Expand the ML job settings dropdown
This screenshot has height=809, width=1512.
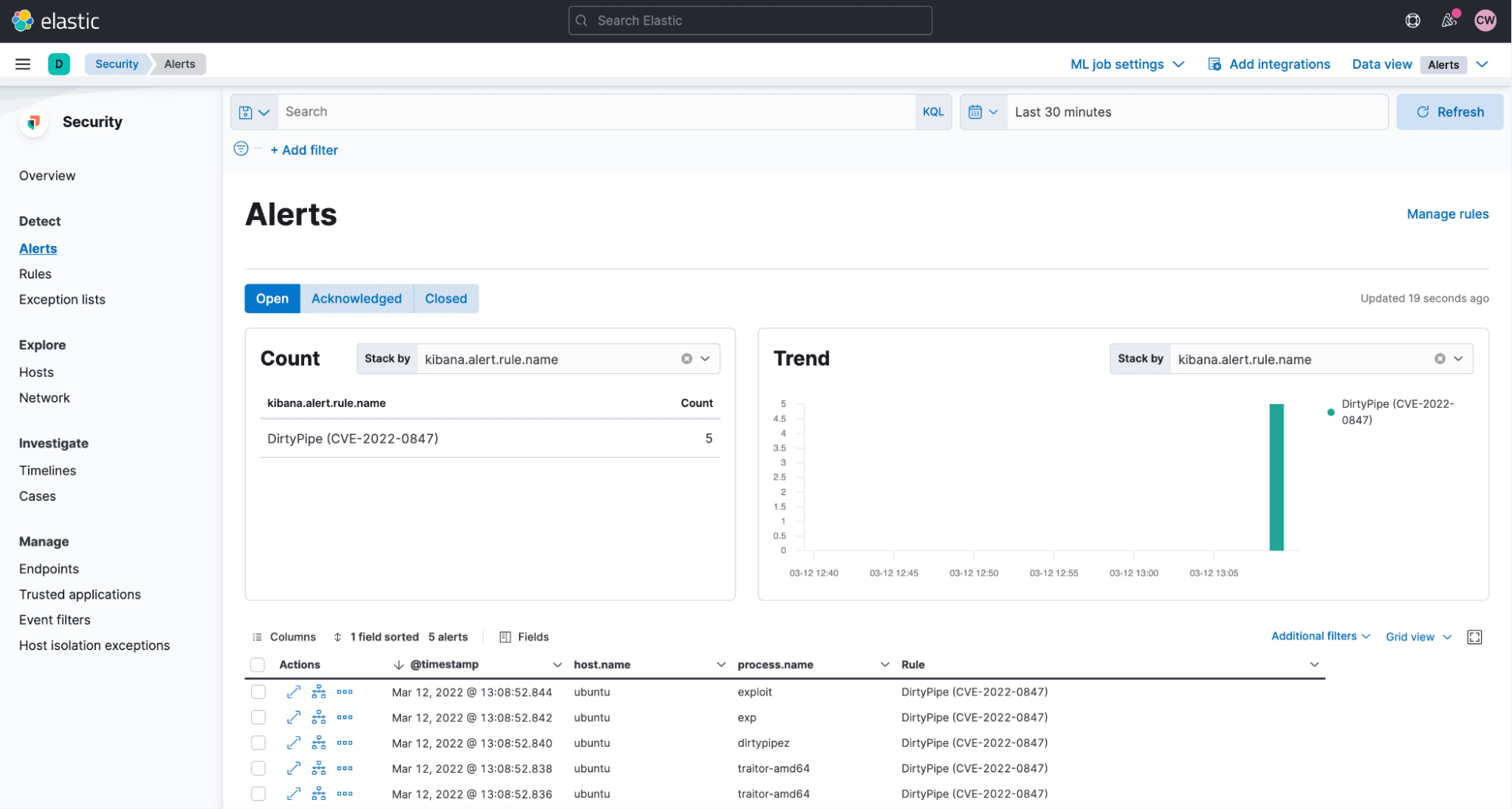tap(1126, 64)
